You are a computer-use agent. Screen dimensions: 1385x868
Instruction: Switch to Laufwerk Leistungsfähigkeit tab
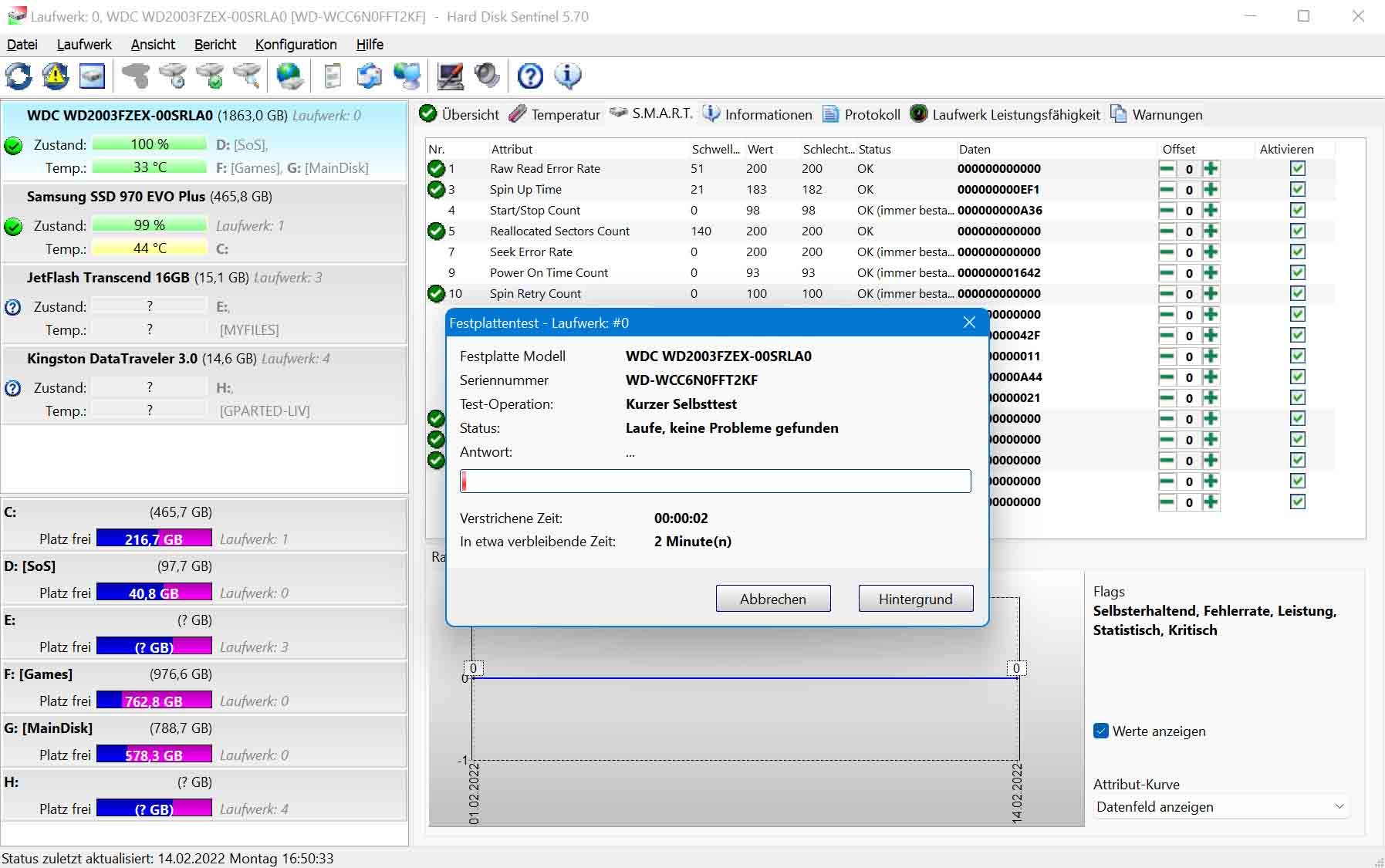(x=1005, y=114)
